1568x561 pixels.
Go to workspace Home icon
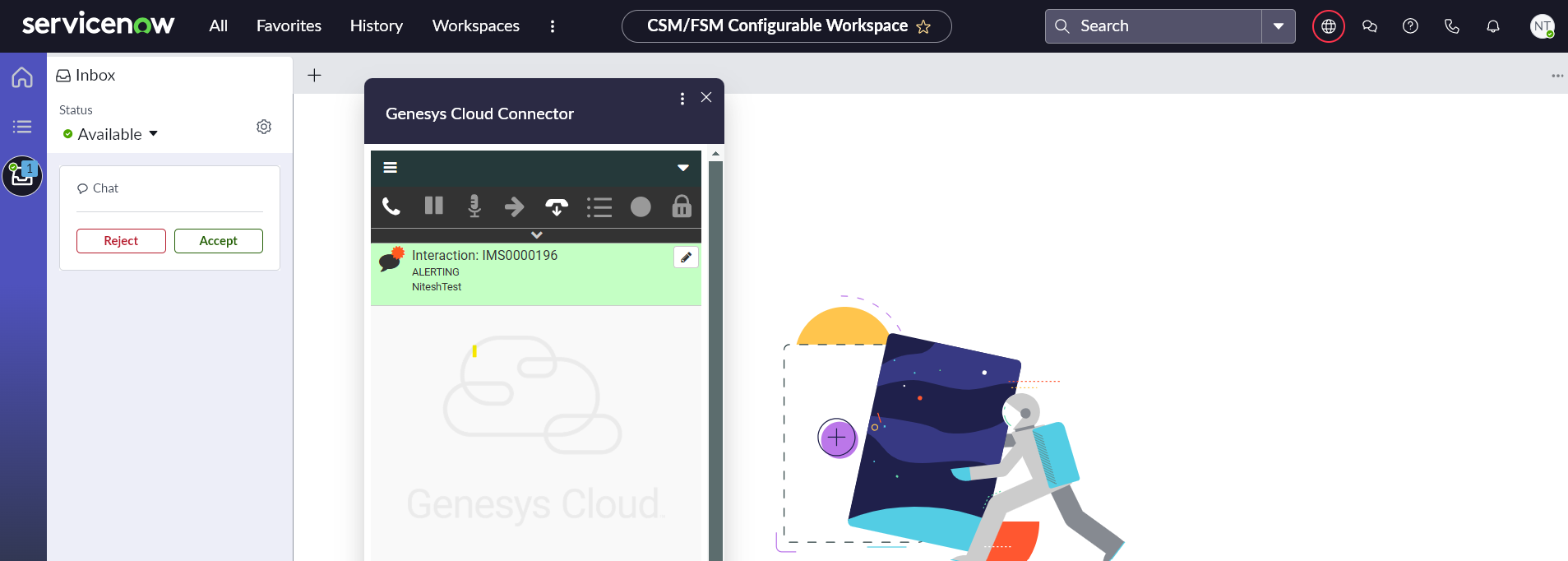[x=22, y=77]
